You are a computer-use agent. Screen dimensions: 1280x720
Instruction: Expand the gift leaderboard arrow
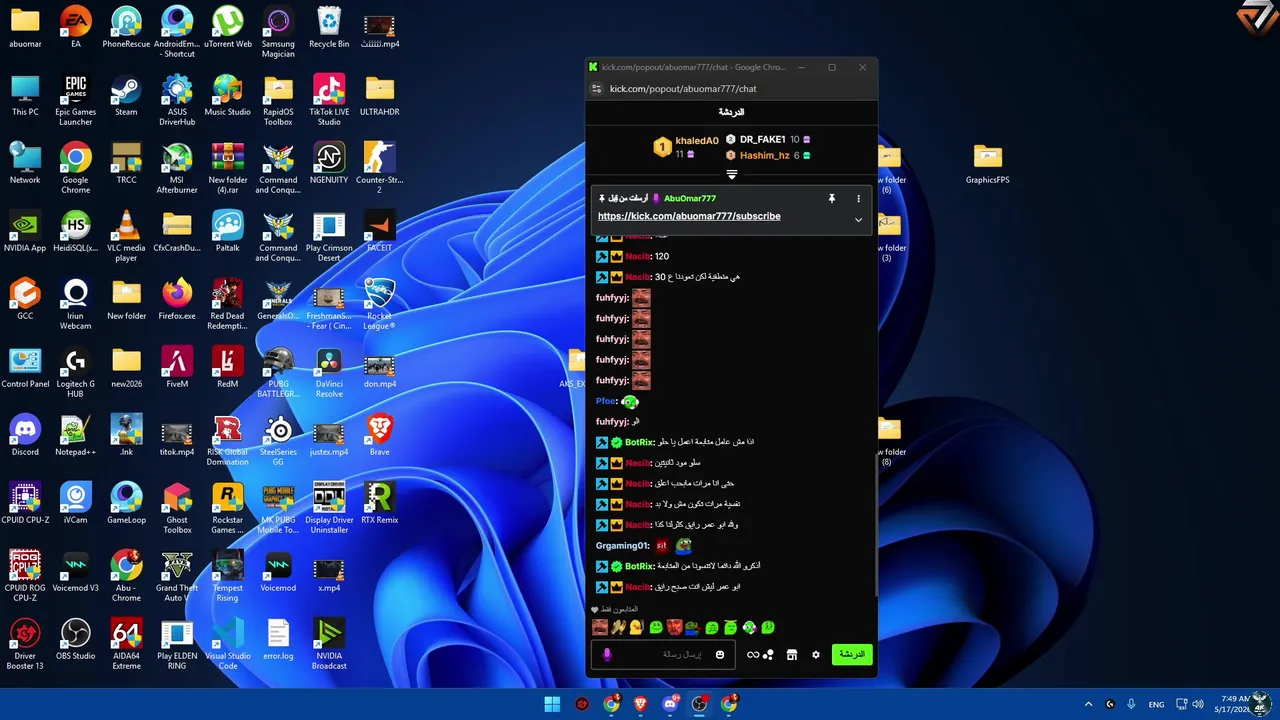click(732, 175)
